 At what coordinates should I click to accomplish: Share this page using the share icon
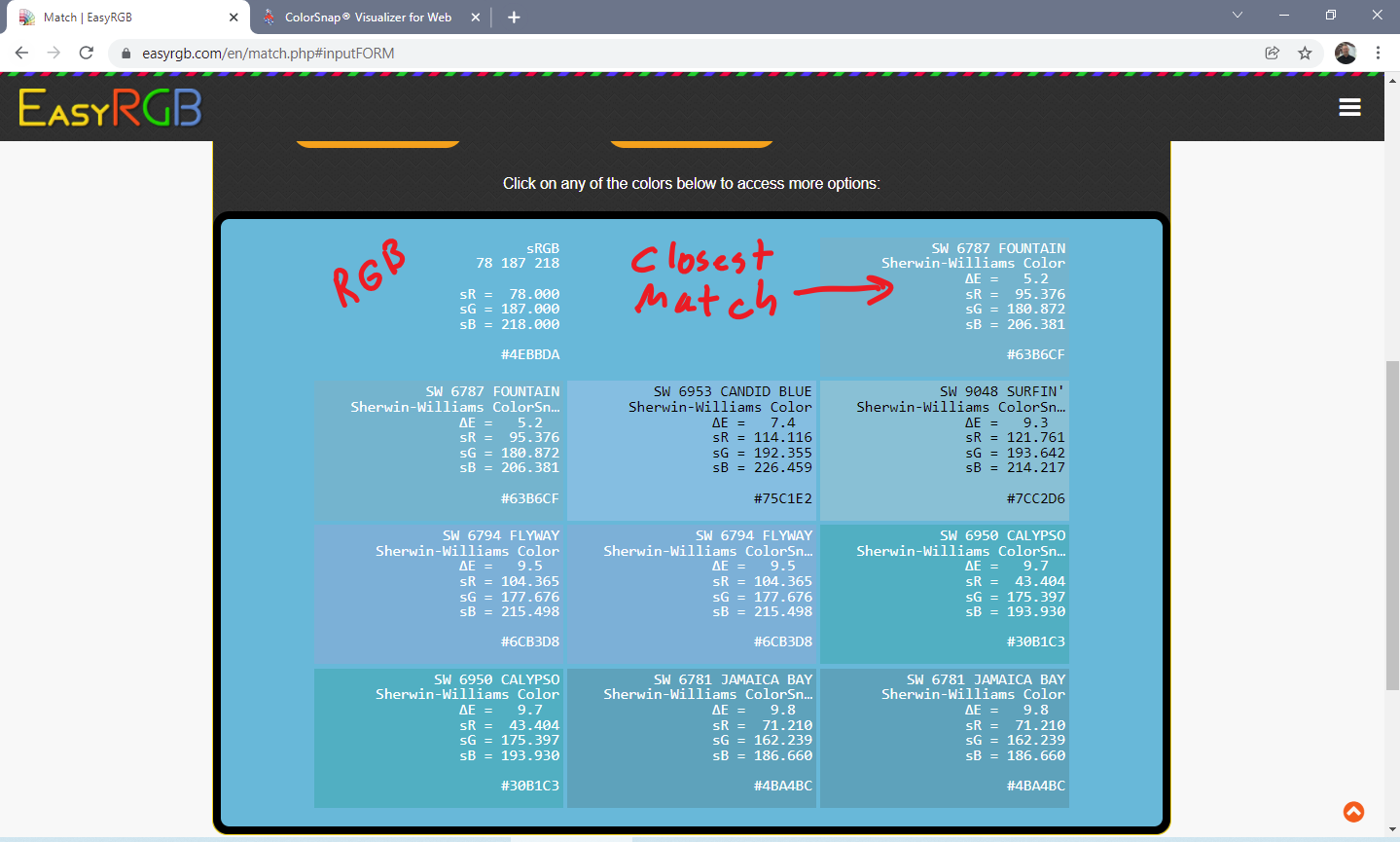pos(1272,53)
